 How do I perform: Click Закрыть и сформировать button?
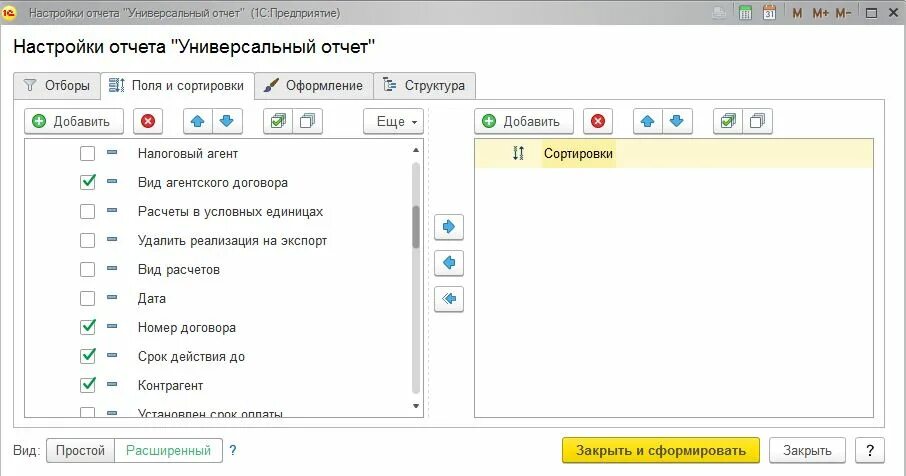[x=661, y=451]
